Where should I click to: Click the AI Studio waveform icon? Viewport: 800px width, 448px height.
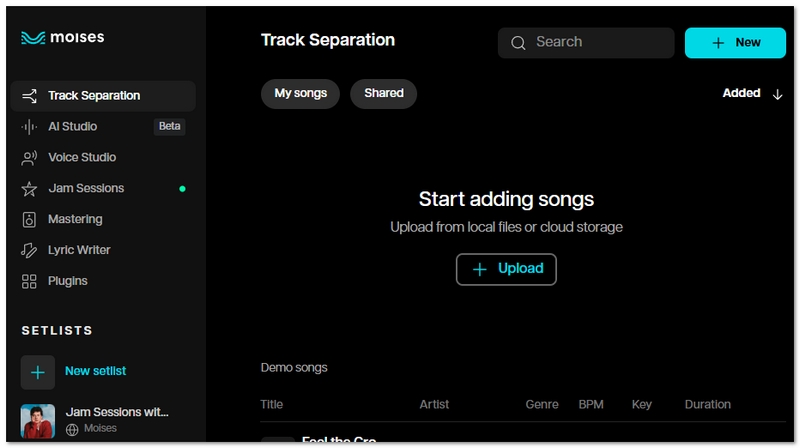click(29, 127)
